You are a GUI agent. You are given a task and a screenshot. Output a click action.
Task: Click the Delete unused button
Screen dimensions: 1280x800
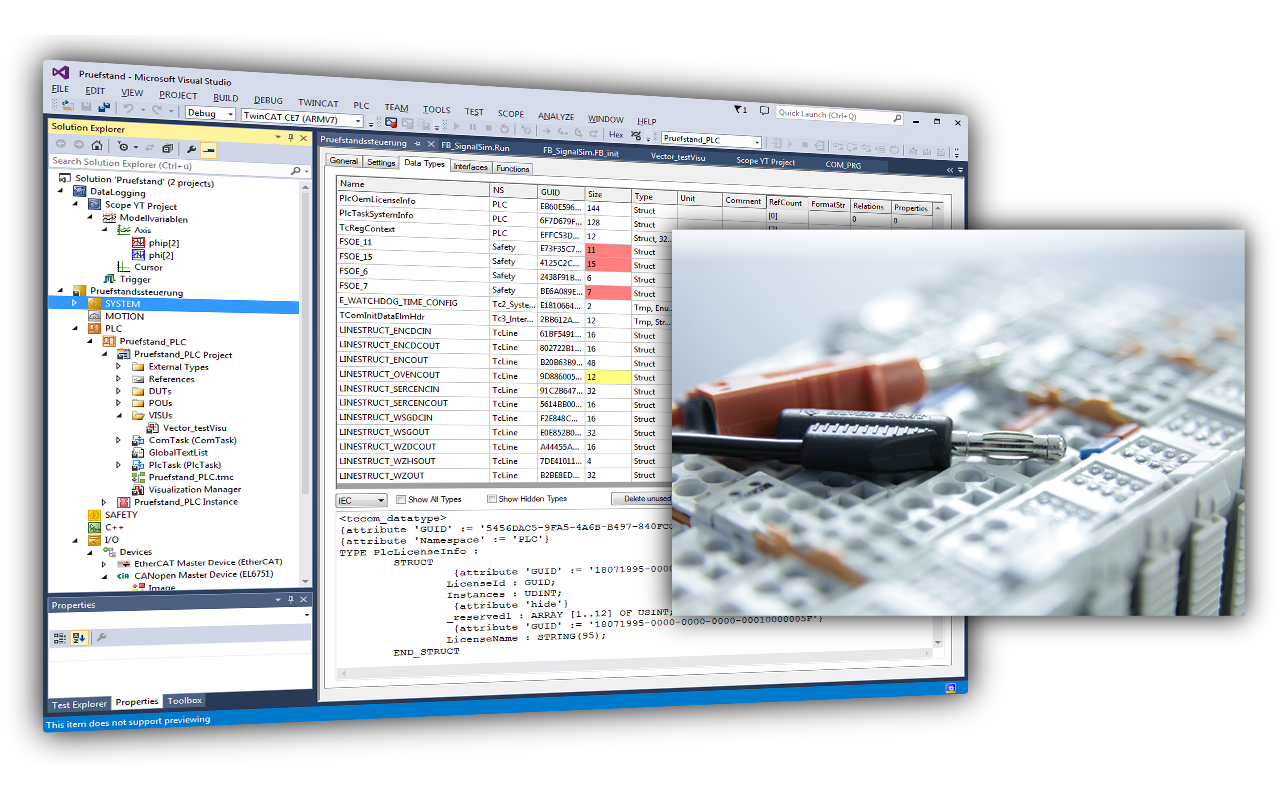(641, 498)
